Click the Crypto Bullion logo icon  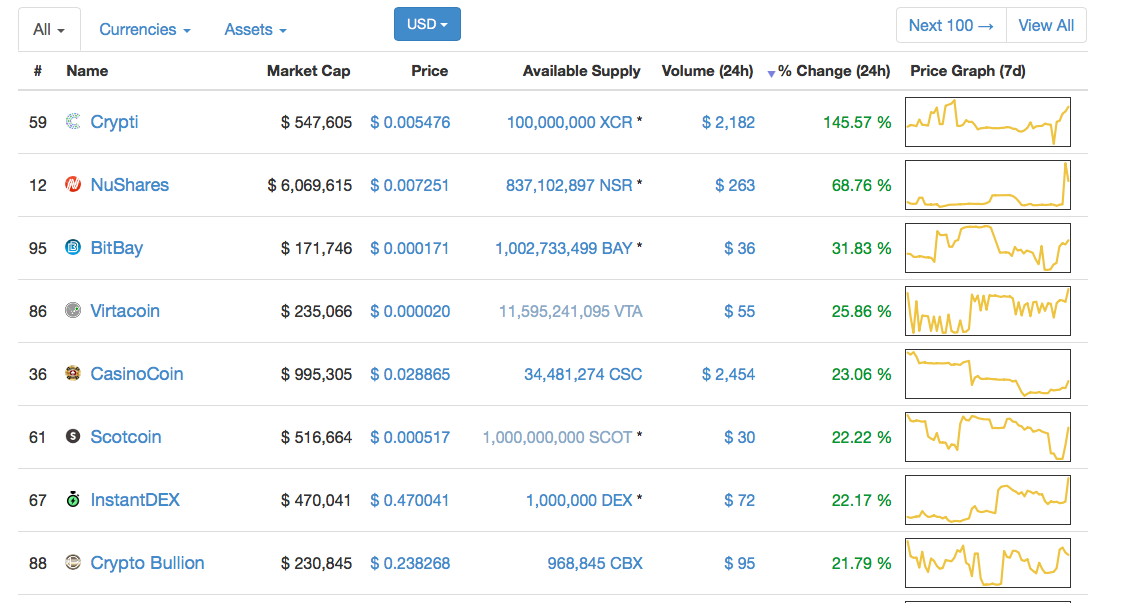[x=73, y=563]
